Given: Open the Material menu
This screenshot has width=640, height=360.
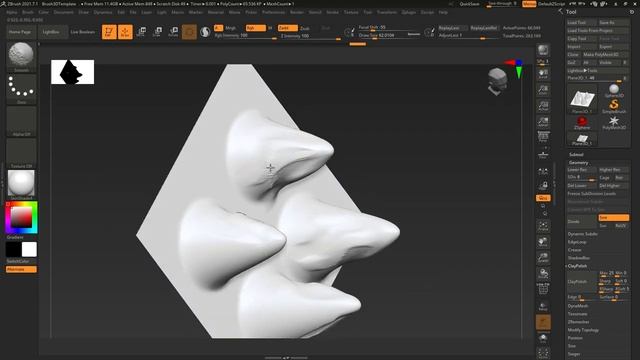Looking at the screenshot, I should pos(216,12).
